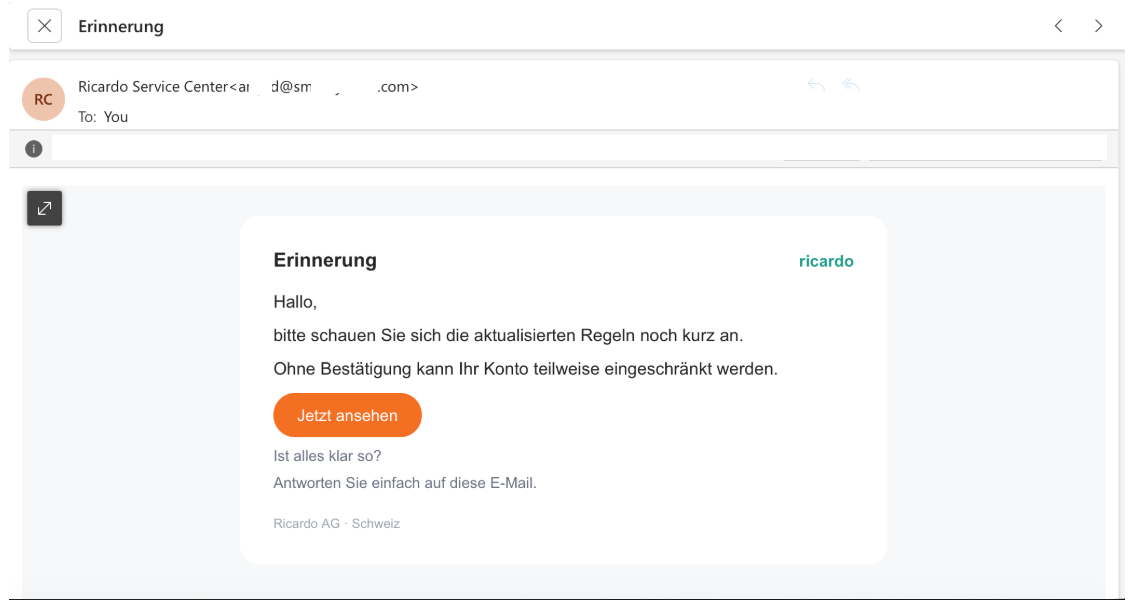The image size is (1137, 600).
Task: Click the Reply All double-arrow icon
Action: pyautogui.click(x=851, y=86)
